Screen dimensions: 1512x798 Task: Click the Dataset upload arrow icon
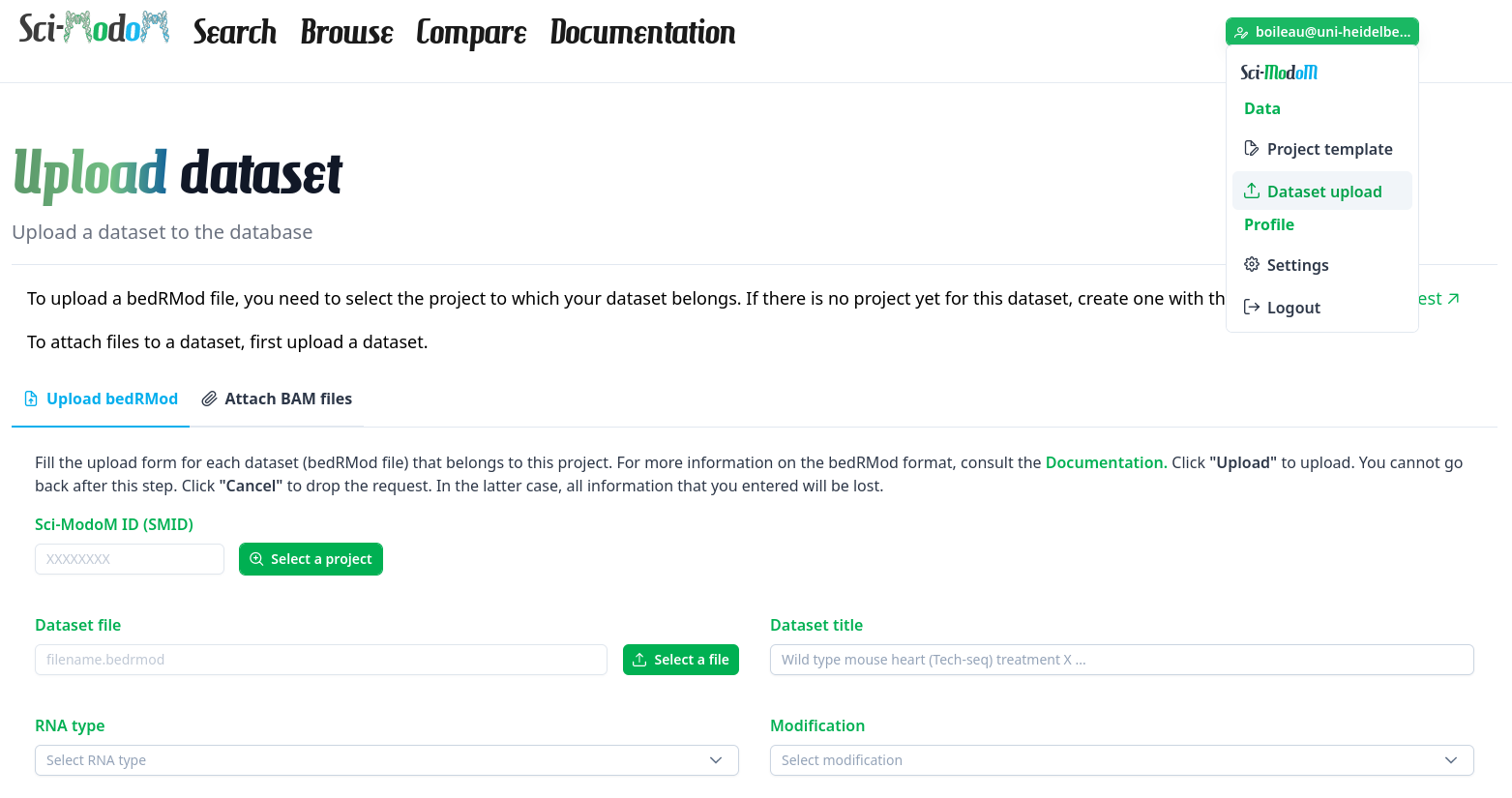(x=1251, y=191)
